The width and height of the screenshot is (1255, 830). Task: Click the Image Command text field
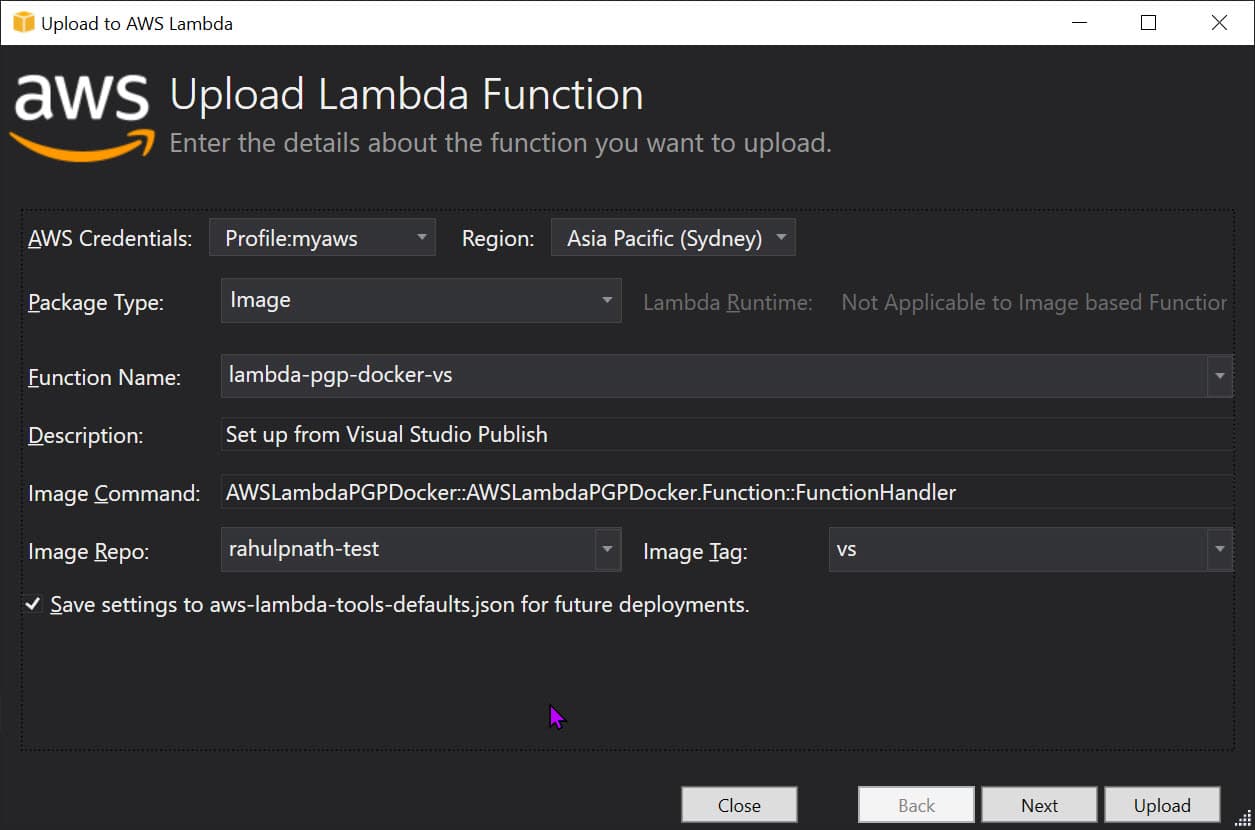coord(727,492)
